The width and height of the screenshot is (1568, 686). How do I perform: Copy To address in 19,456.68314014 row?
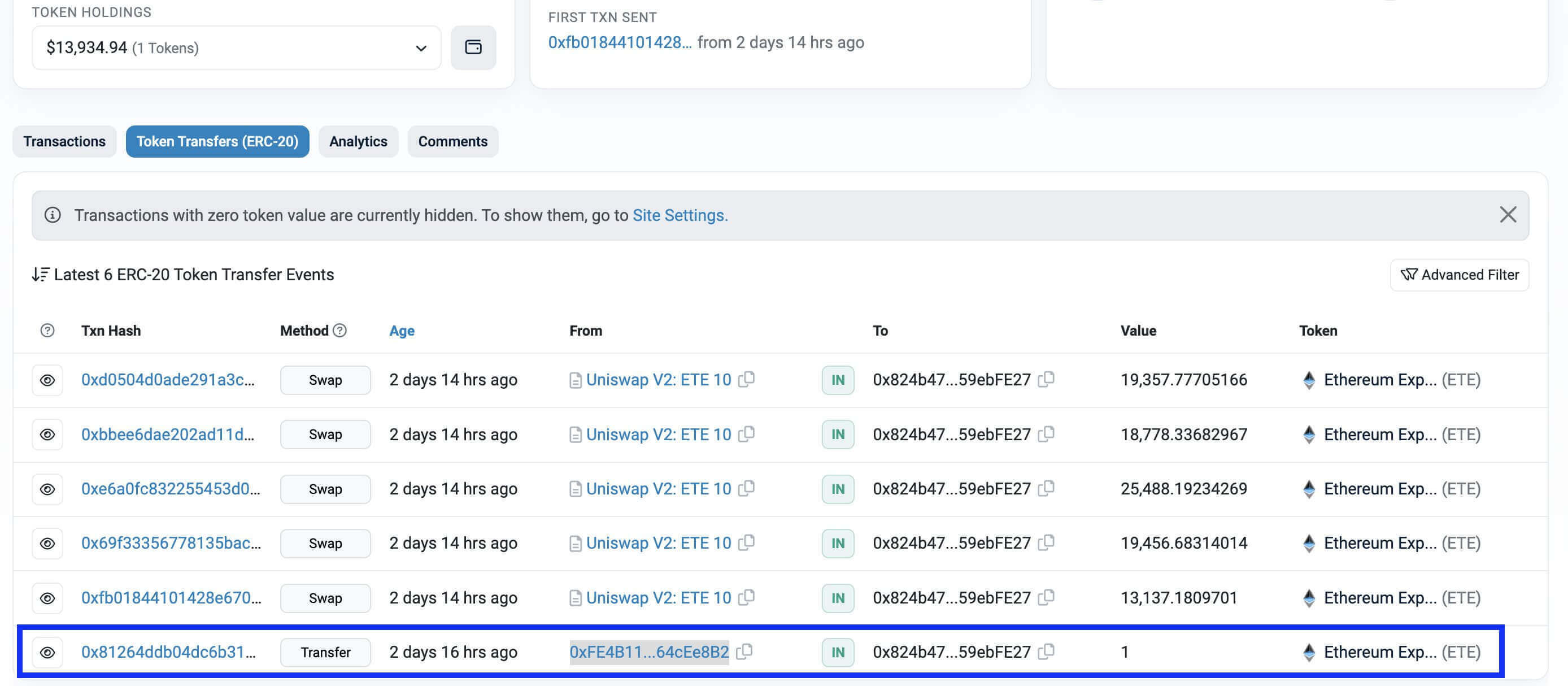(1046, 542)
